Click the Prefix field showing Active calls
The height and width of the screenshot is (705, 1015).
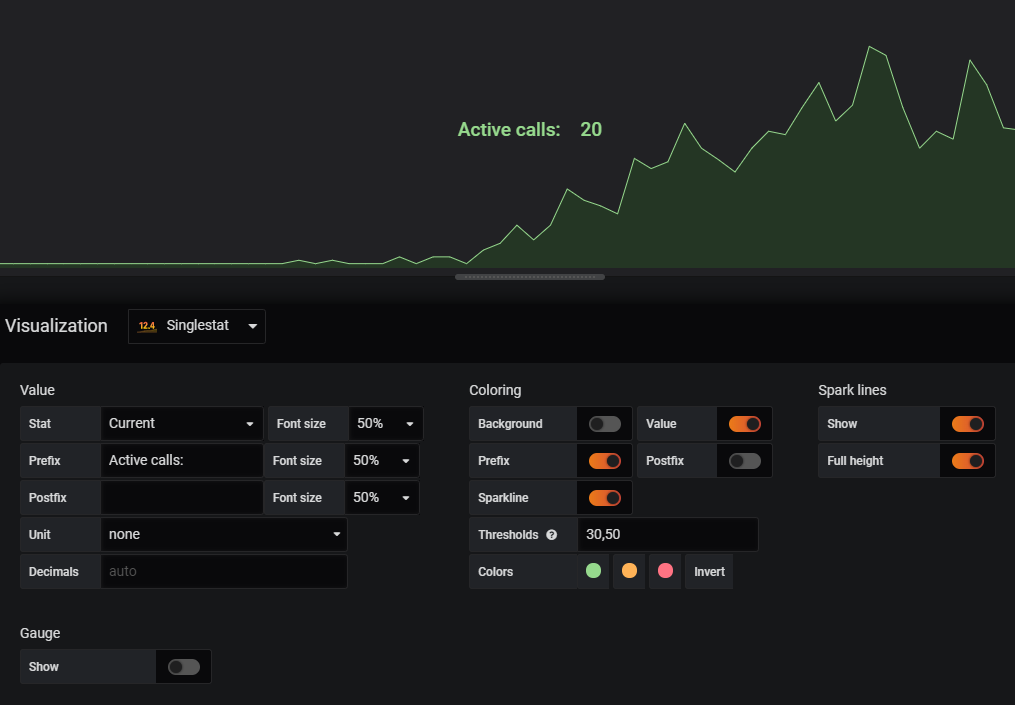pyautogui.click(x=181, y=461)
